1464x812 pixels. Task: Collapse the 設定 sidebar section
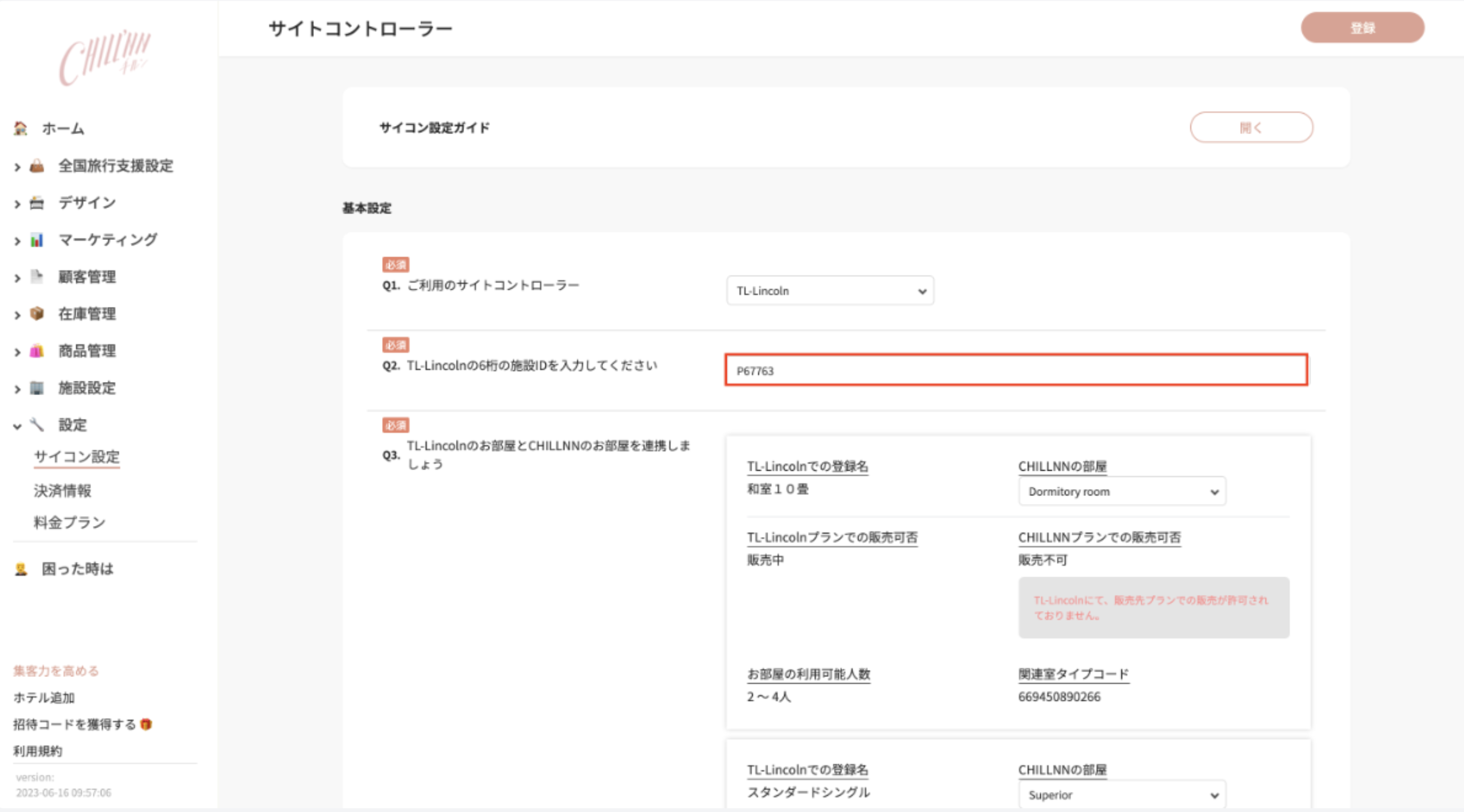[x=17, y=425]
